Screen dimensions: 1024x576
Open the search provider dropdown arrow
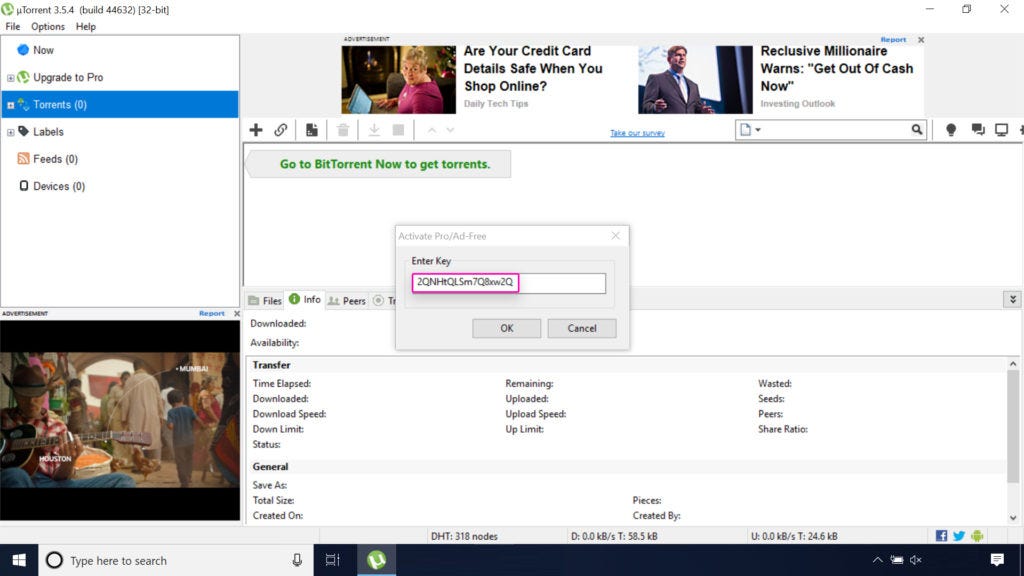pos(758,129)
